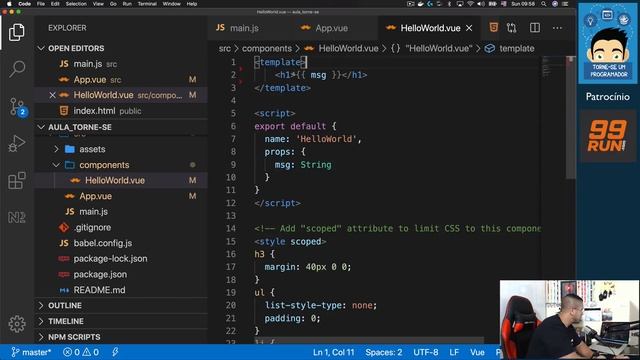Open the Help menu
640x360 pixels.
[191, 4]
